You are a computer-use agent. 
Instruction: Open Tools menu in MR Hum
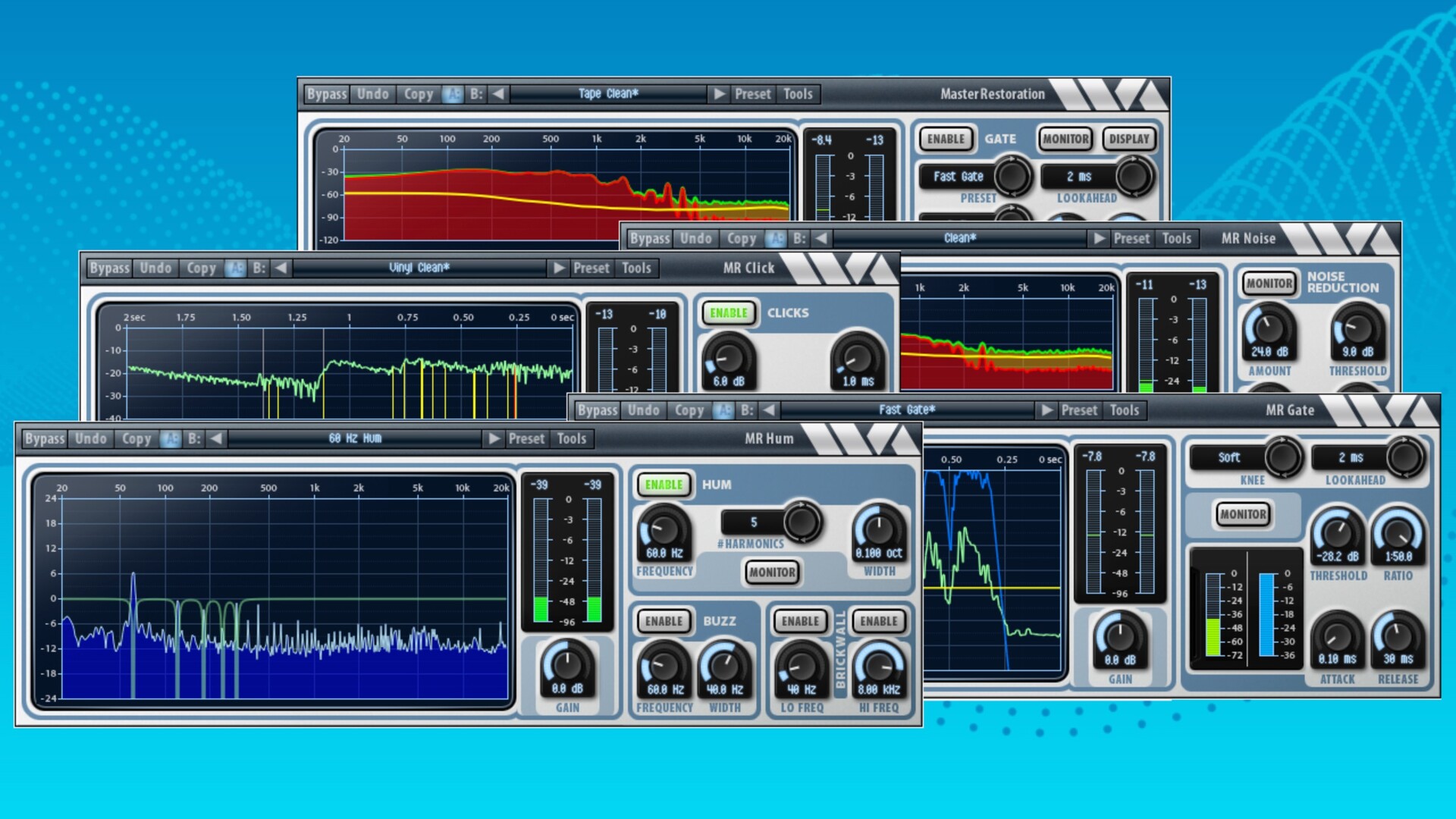pos(572,438)
